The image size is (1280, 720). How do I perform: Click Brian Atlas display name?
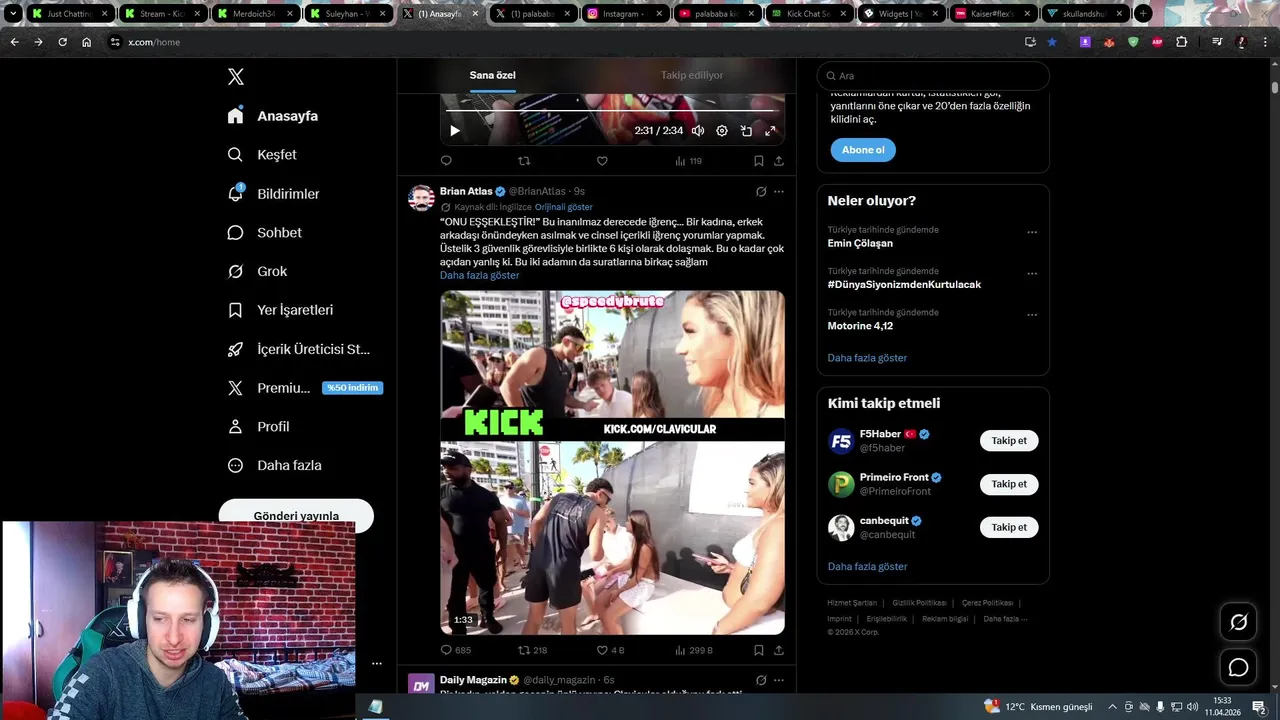466,191
